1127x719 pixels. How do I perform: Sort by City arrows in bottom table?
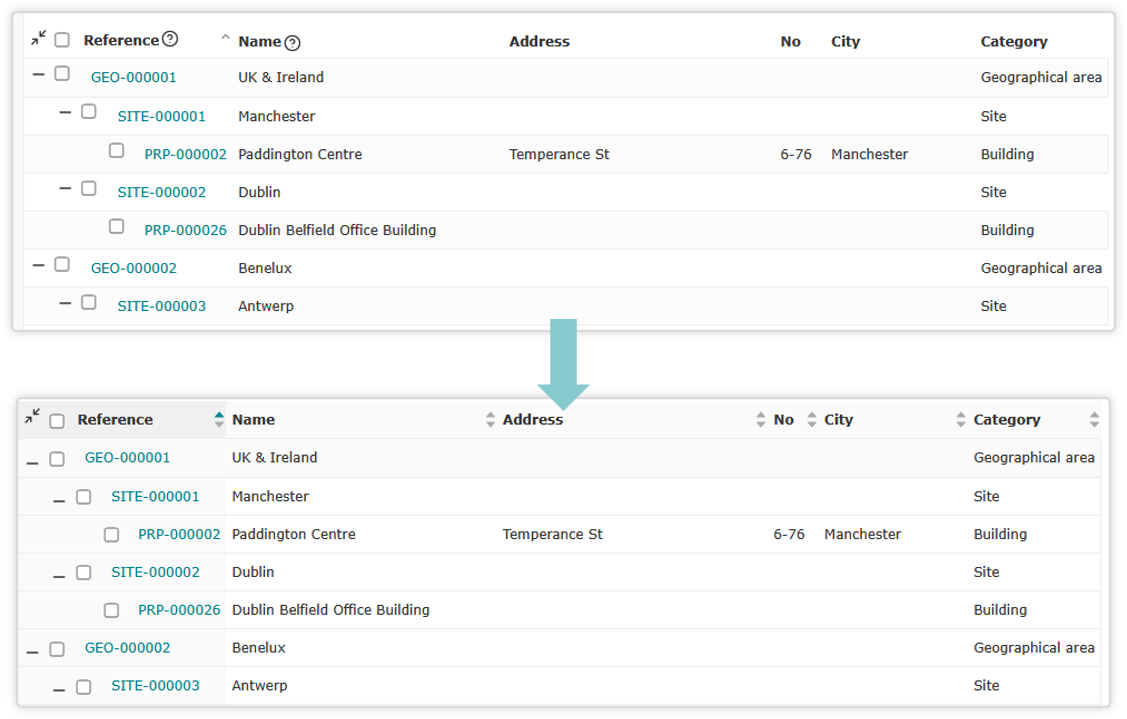[960, 419]
